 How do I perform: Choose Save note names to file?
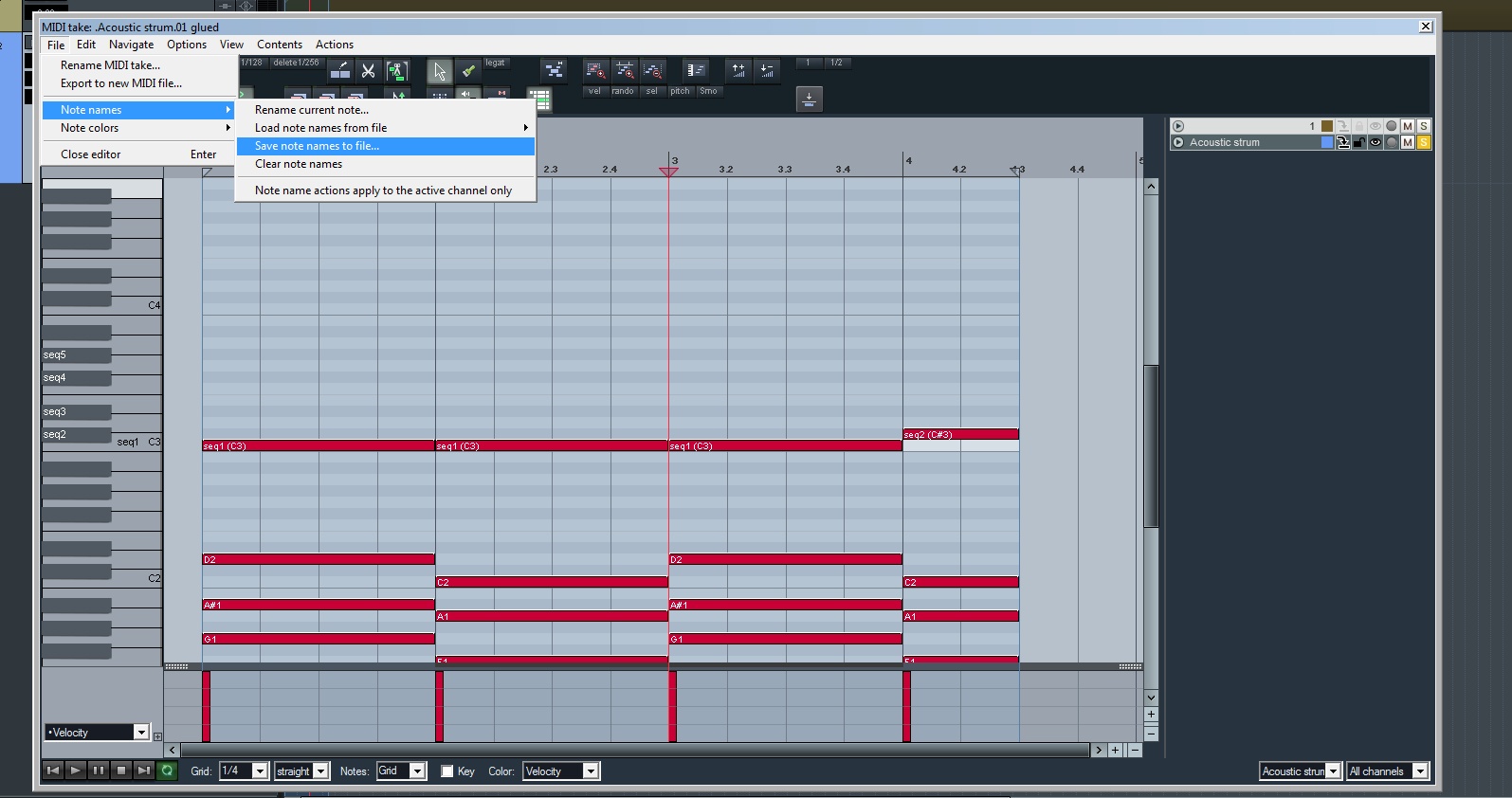tap(317, 146)
